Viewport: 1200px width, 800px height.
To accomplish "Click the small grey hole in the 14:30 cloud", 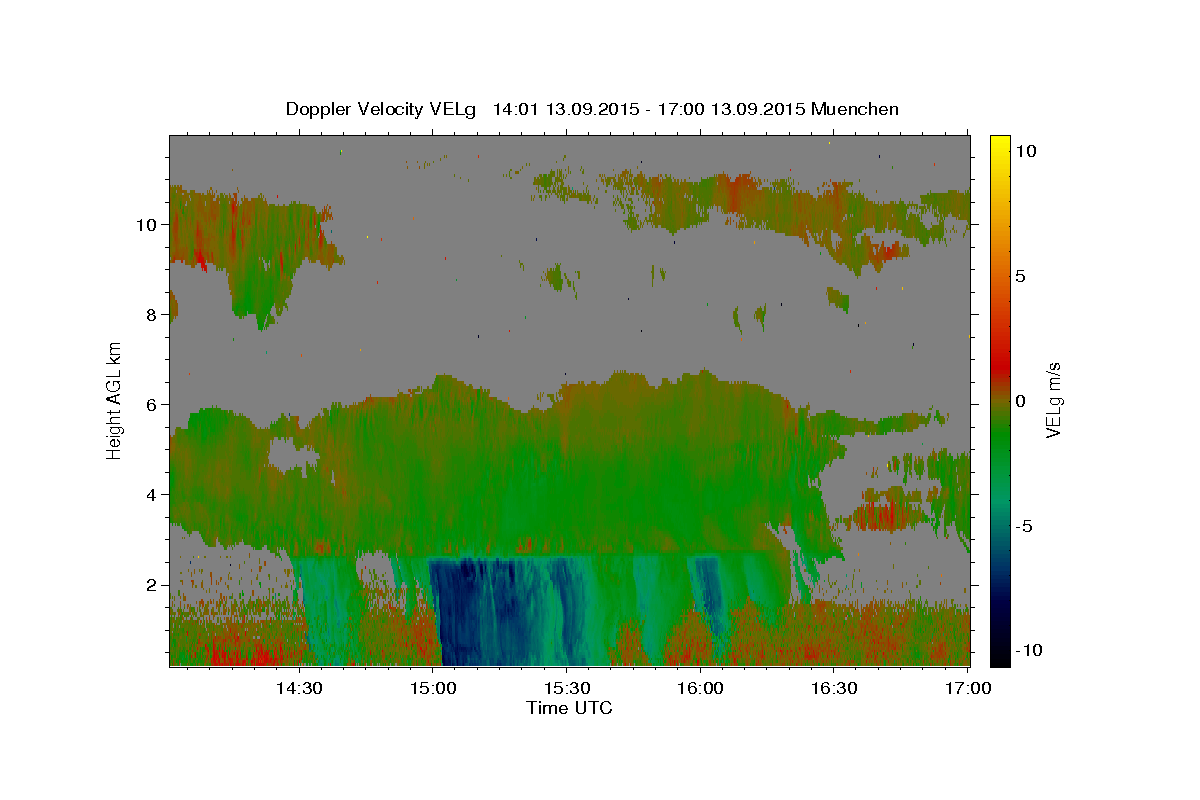I will point(292,458).
